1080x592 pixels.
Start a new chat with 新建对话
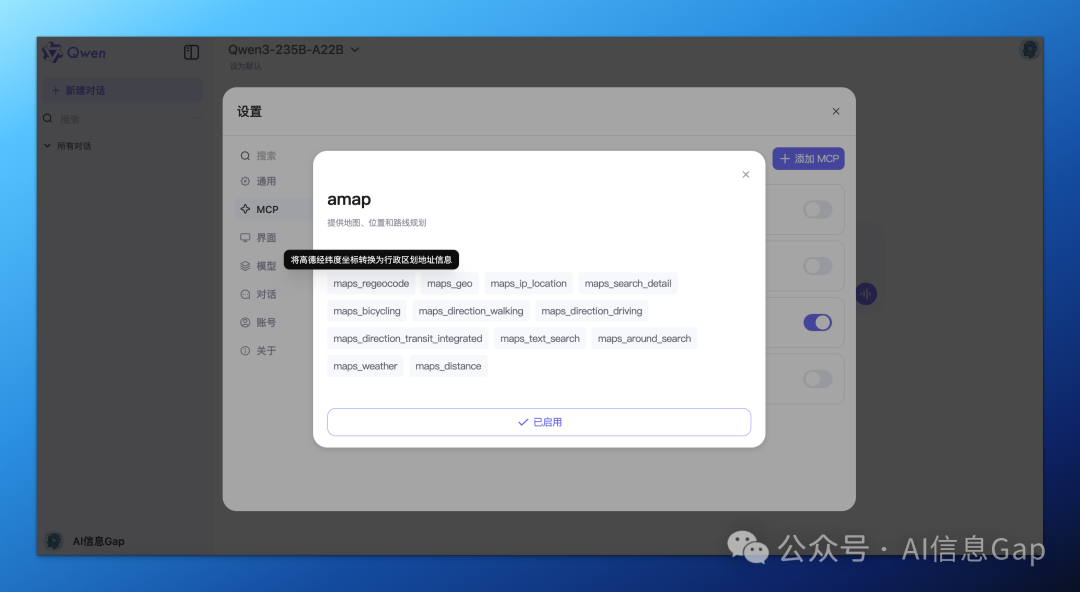point(123,90)
